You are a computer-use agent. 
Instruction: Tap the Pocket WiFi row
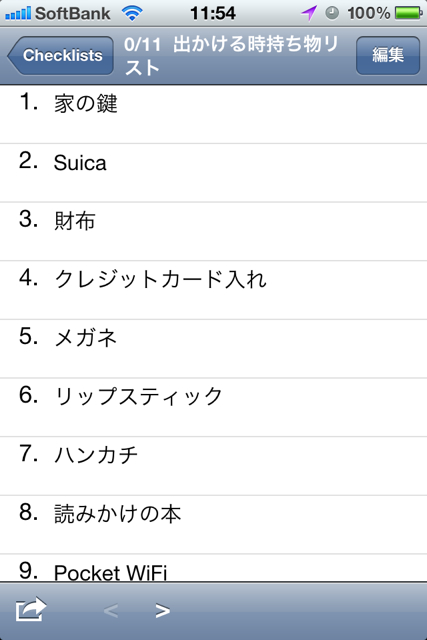click(214, 568)
